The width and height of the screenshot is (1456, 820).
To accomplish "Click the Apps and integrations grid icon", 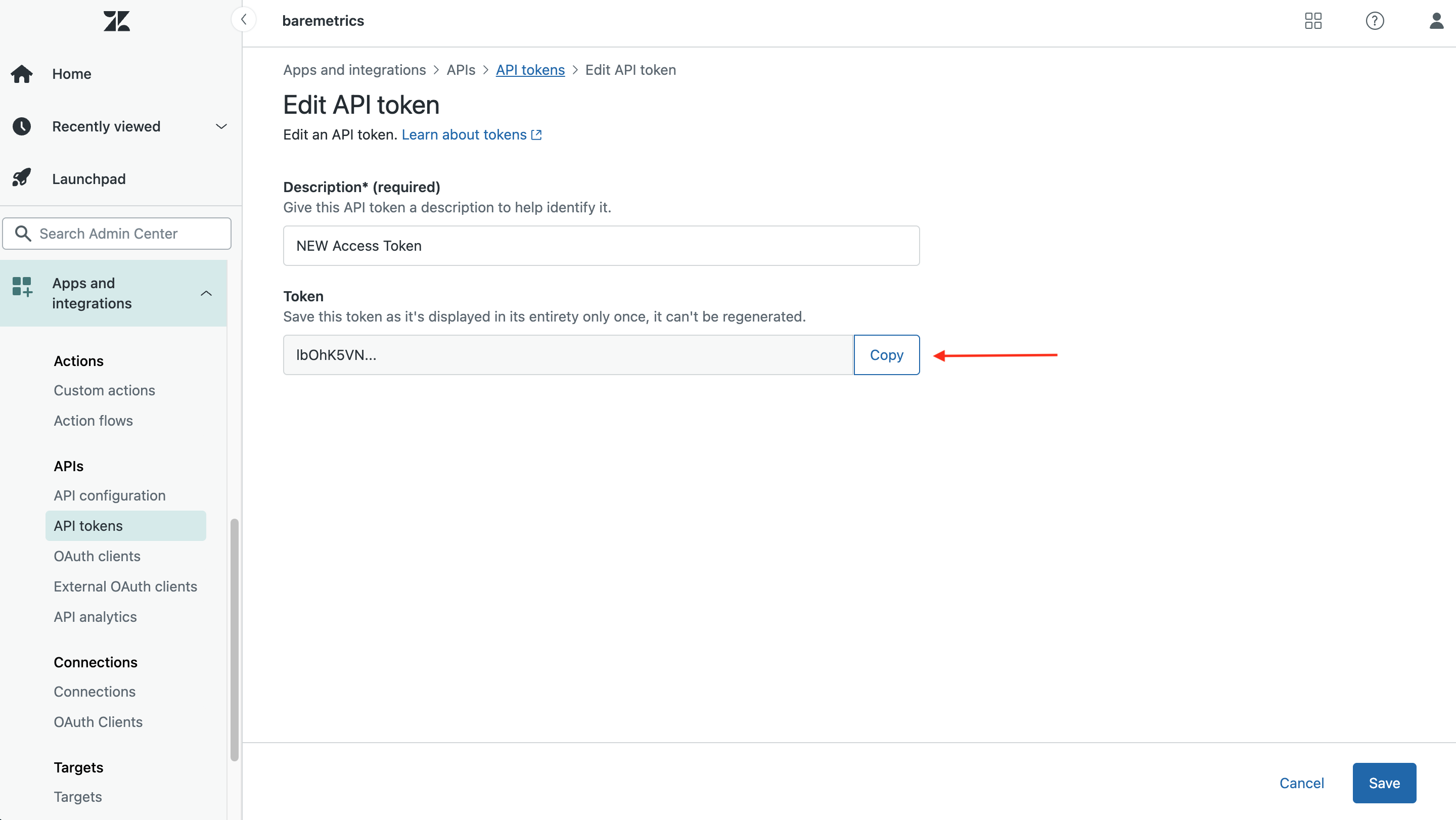I will (x=21, y=287).
